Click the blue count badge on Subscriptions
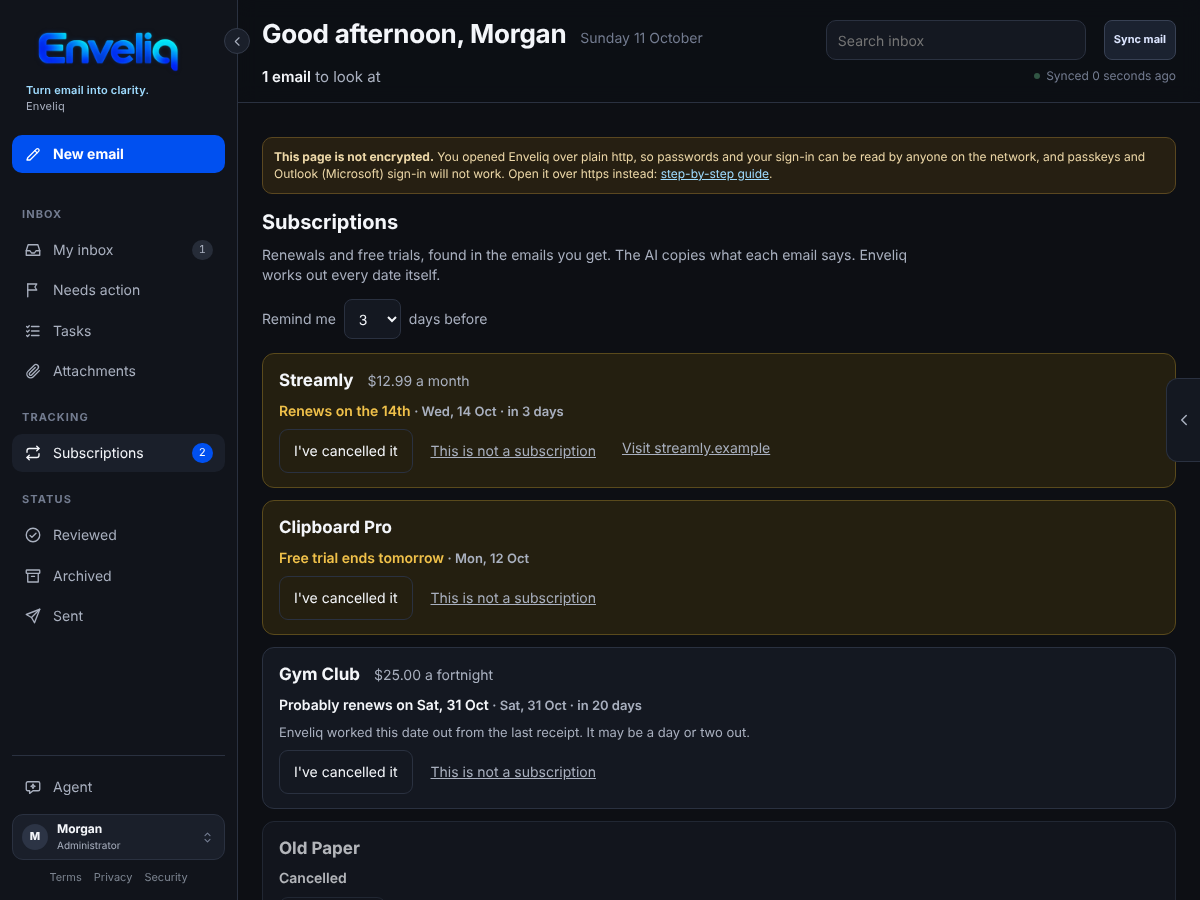1200x900 pixels. tap(202, 453)
